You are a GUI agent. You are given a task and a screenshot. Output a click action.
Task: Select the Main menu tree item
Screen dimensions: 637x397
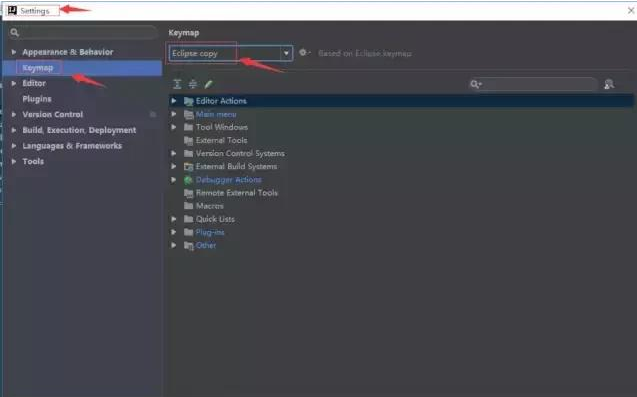tap(216, 114)
